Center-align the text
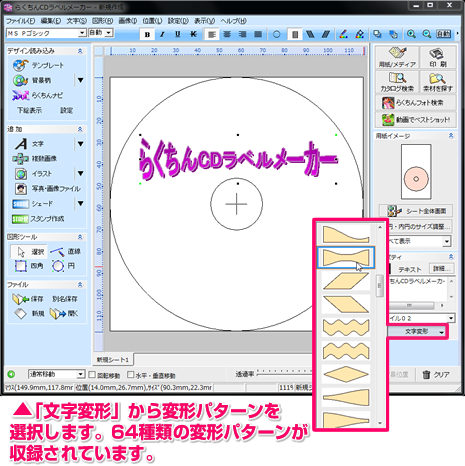Image resolution: width=465 pixels, height=466 pixels. pyautogui.click(x=227, y=34)
